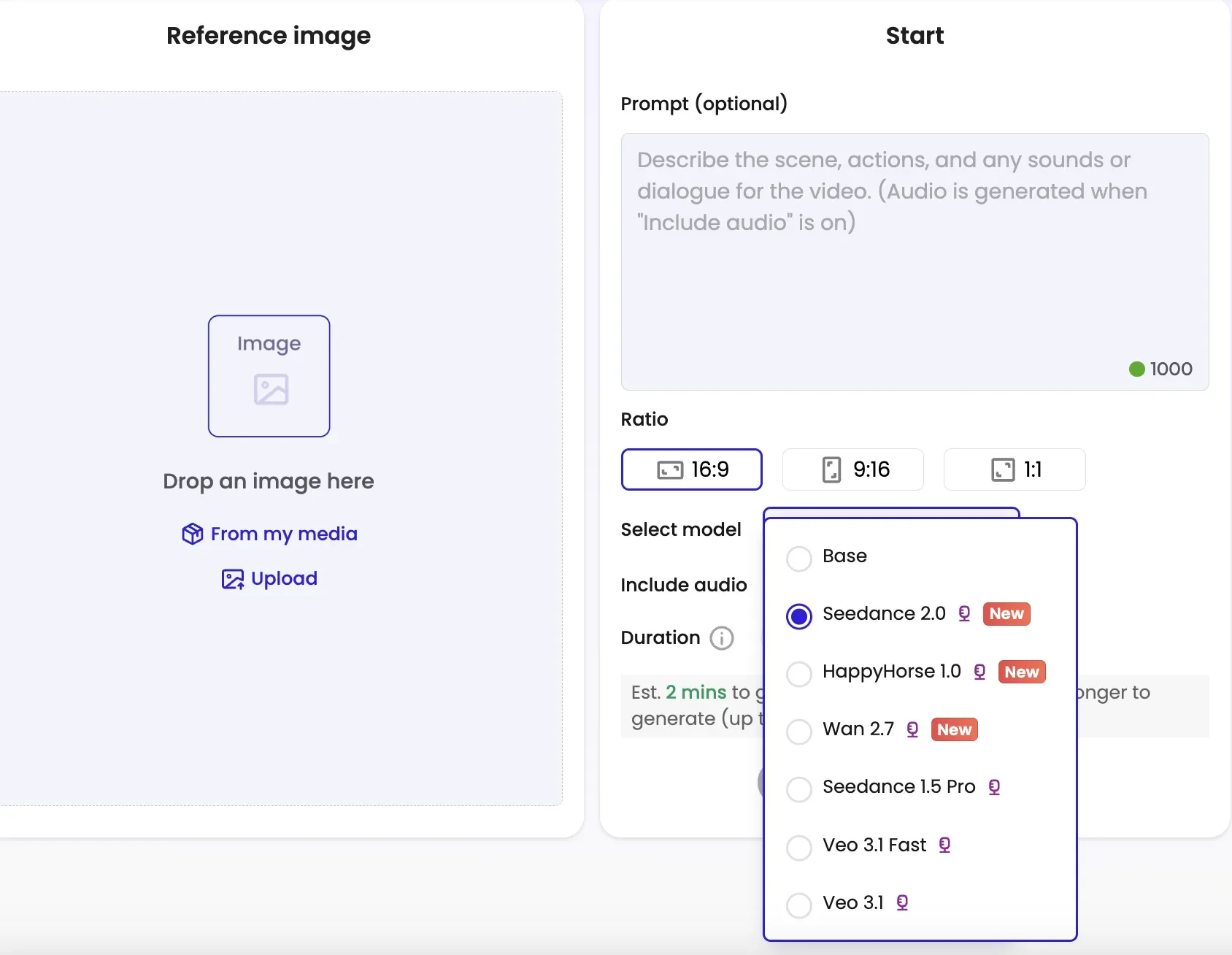Click the From my media cube icon
1232x955 pixels.
pyautogui.click(x=193, y=534)
